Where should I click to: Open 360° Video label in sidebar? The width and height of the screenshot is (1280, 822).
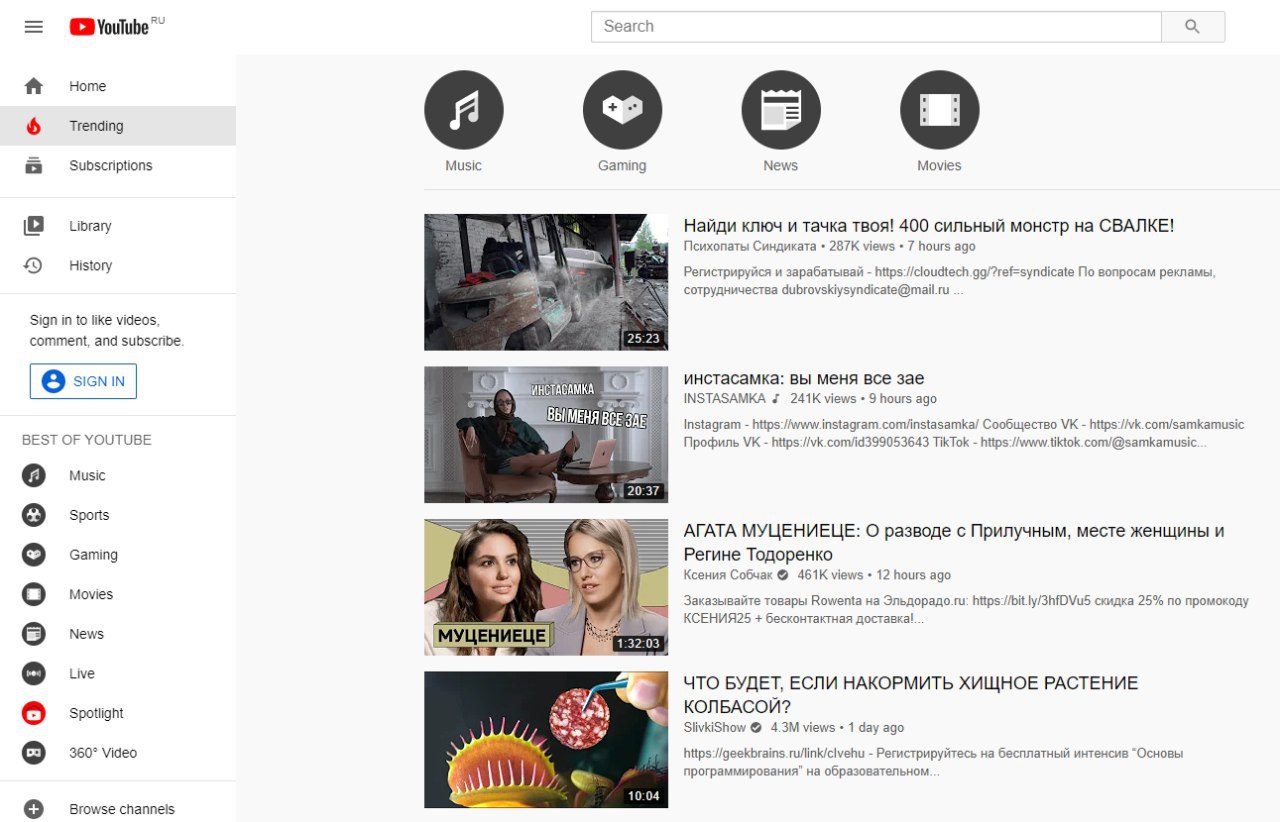coord(103,752)
